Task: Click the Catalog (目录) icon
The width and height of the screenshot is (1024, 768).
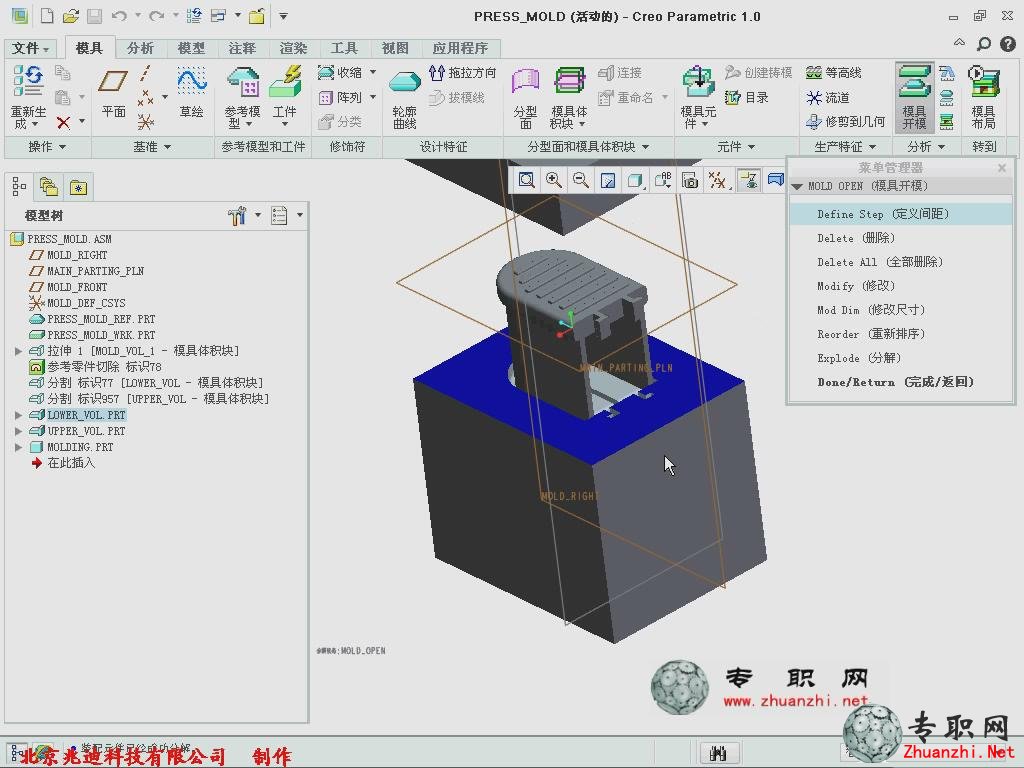Action: click(x=746, y=97)
